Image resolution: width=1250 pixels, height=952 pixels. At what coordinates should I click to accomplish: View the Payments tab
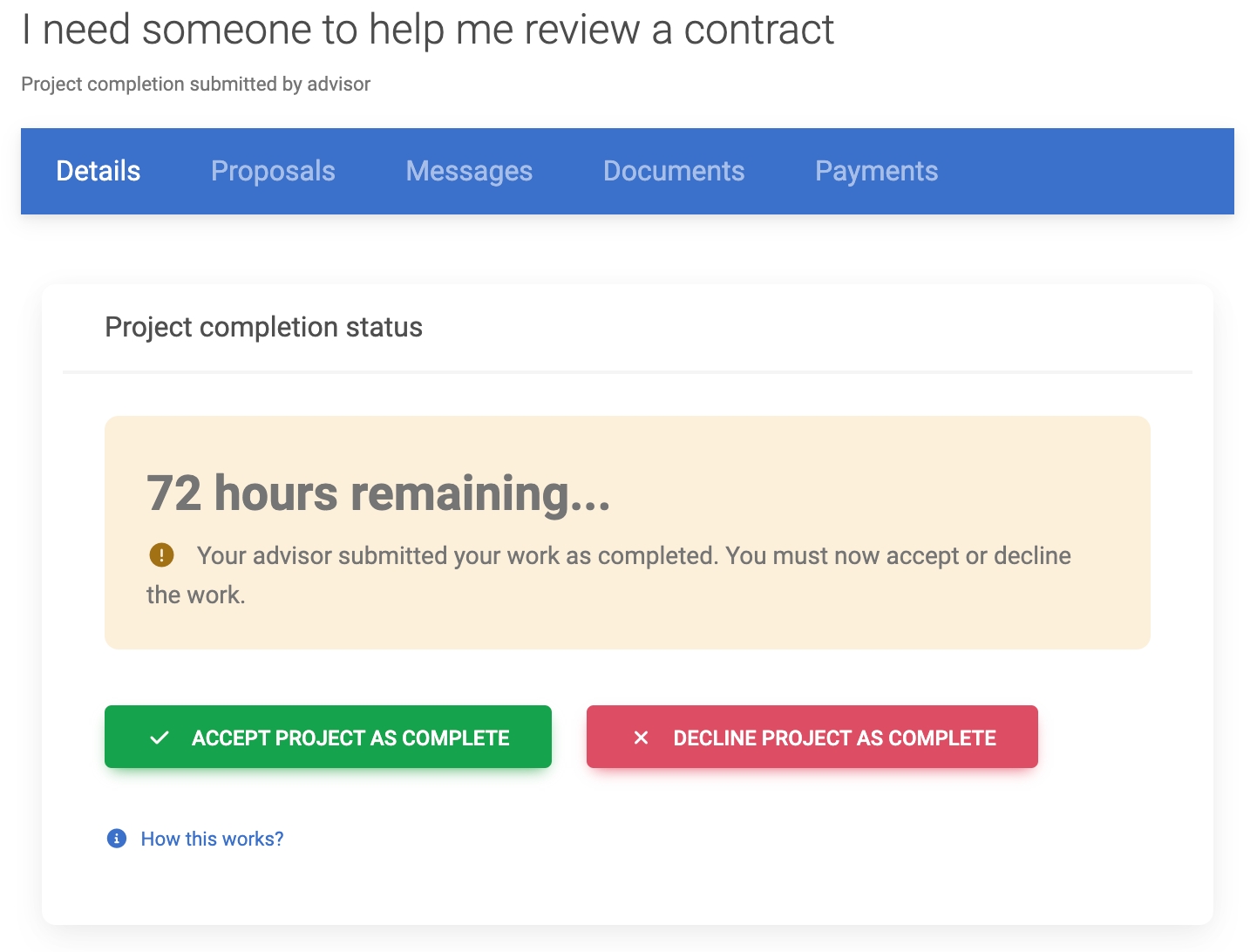point(876,171)
